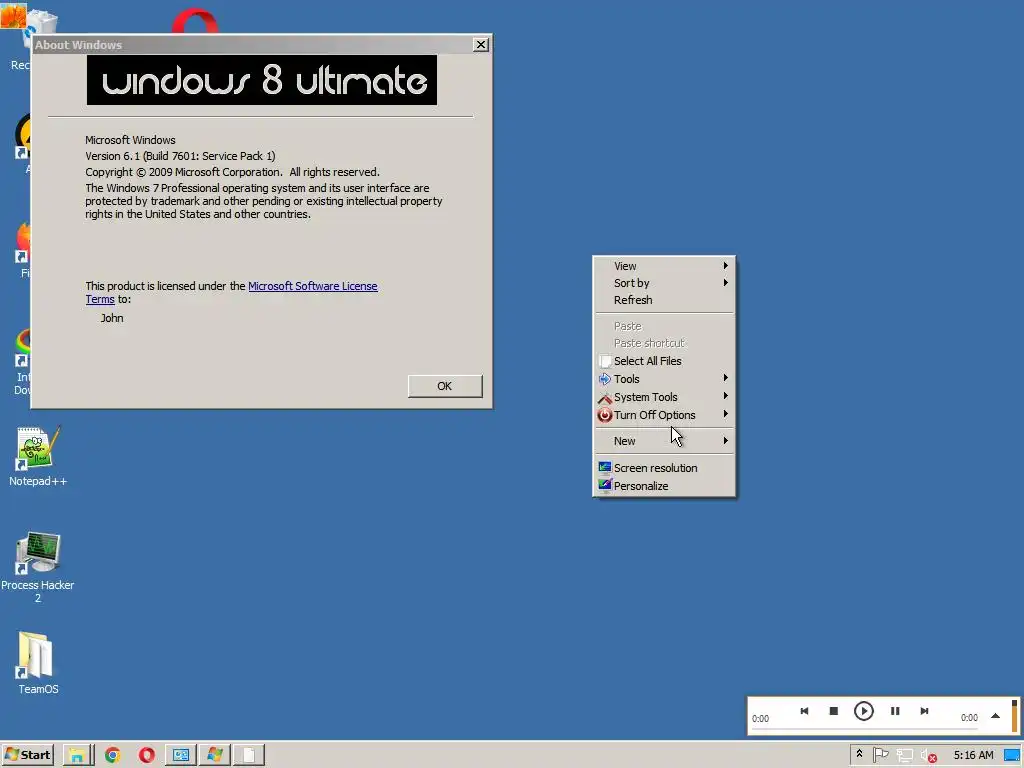
Task: Choose Screen resolution from context menu
Action: (664, 468)
